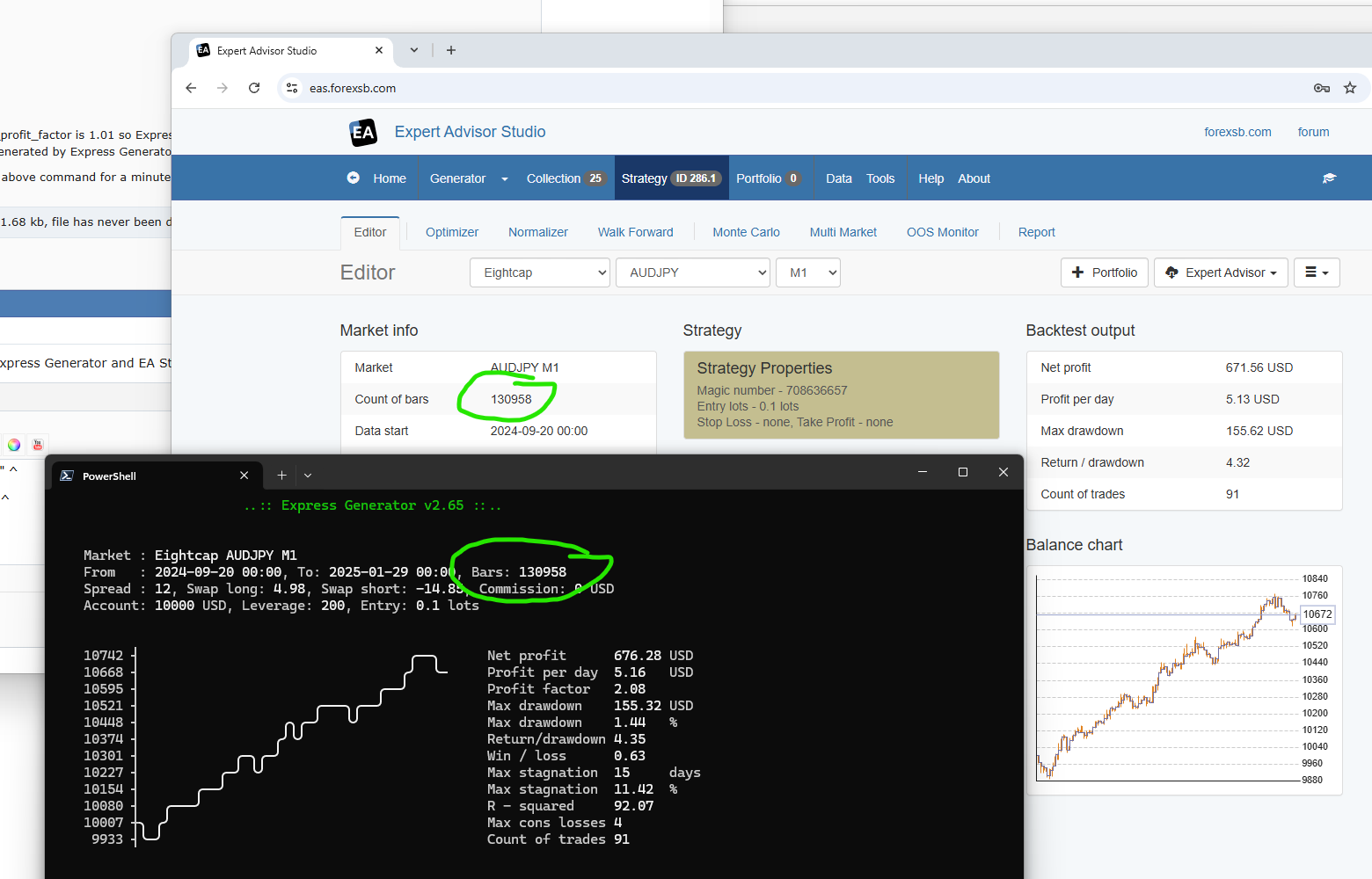Open the Expert Advisor export dropdown
This screenshot has height=879, width=1372.
[1221, 272]
